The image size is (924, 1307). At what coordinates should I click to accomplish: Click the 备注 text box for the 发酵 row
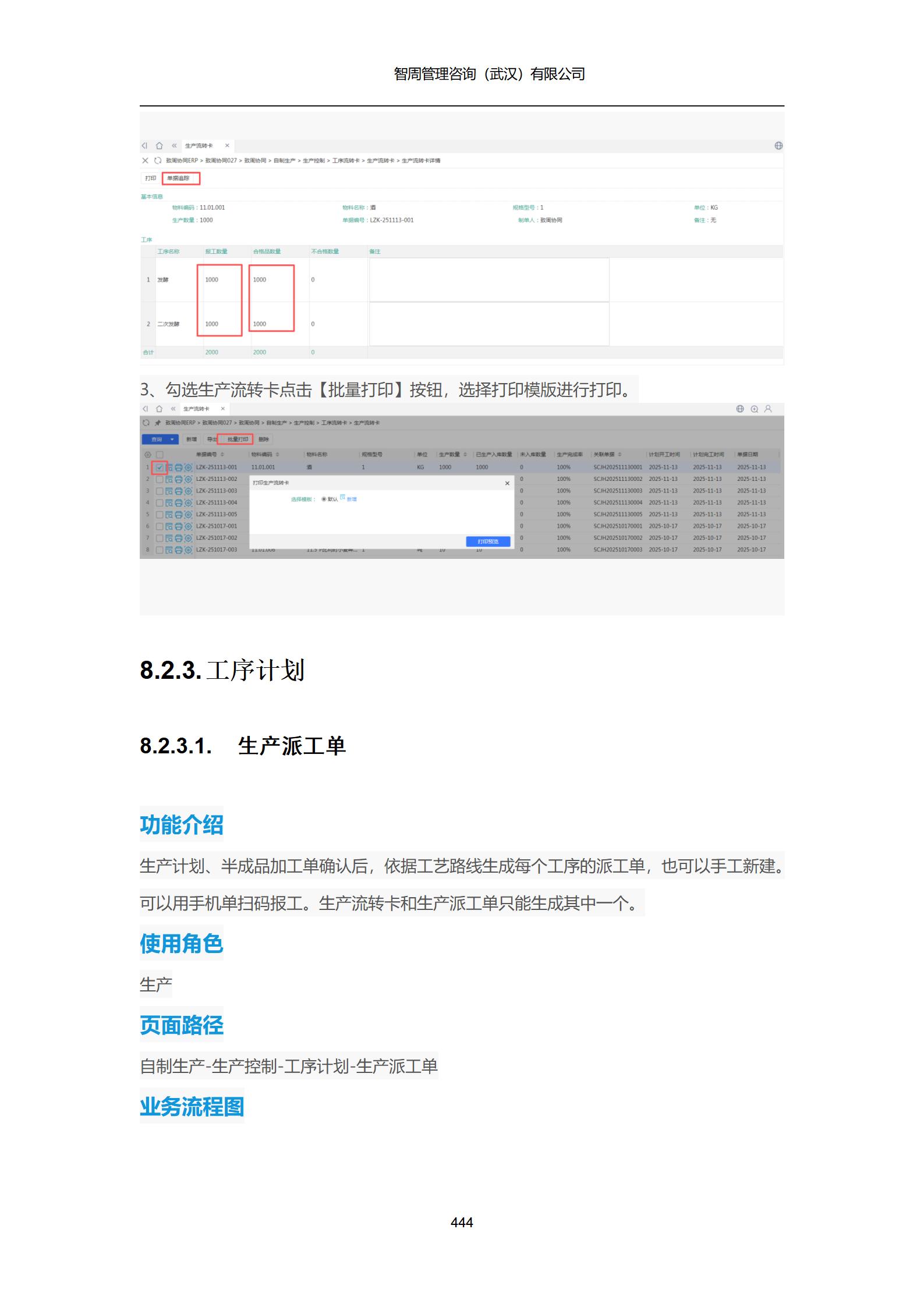(x=489, y=280)
